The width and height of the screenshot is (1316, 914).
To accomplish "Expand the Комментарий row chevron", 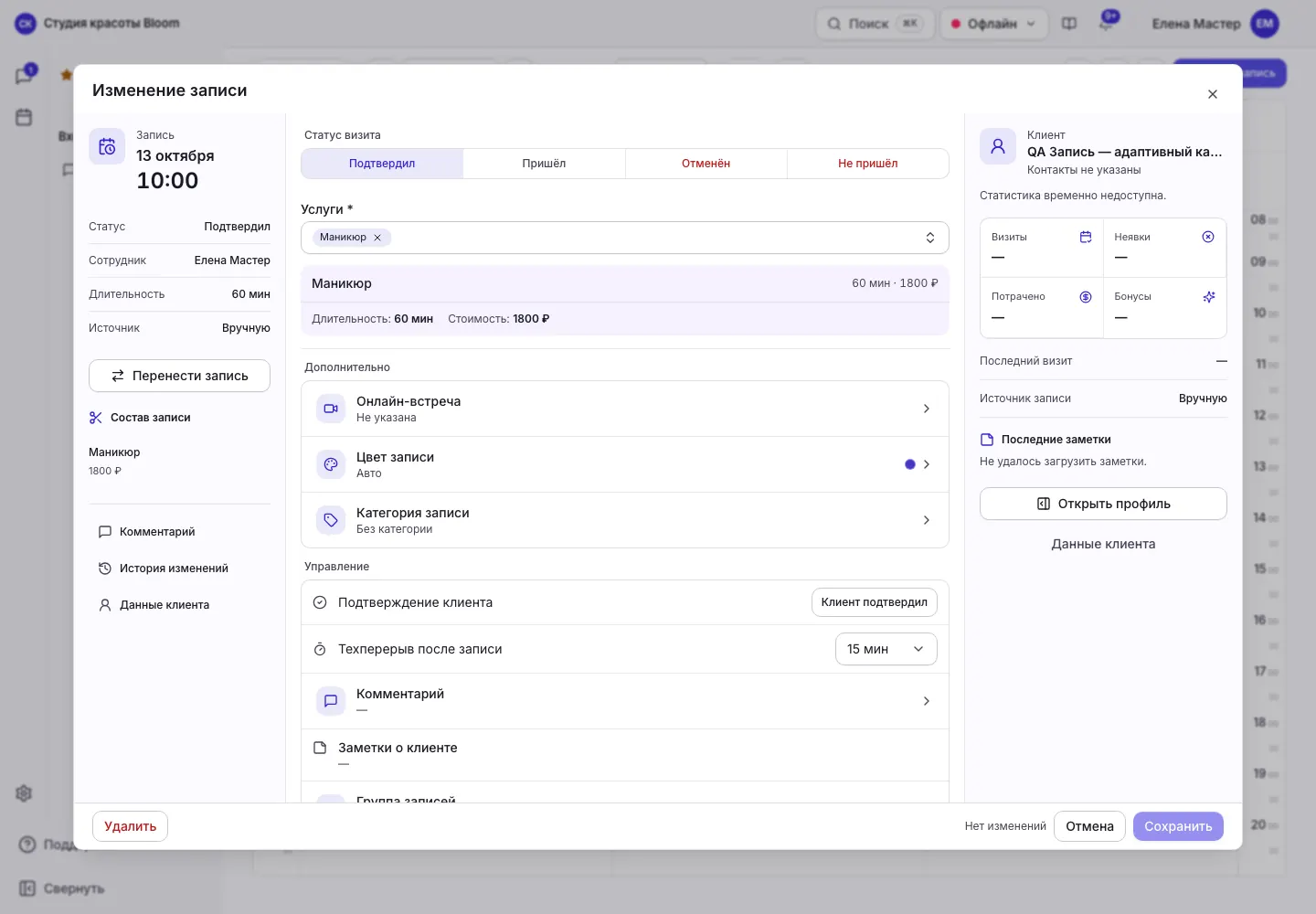I will click(926, 701).
